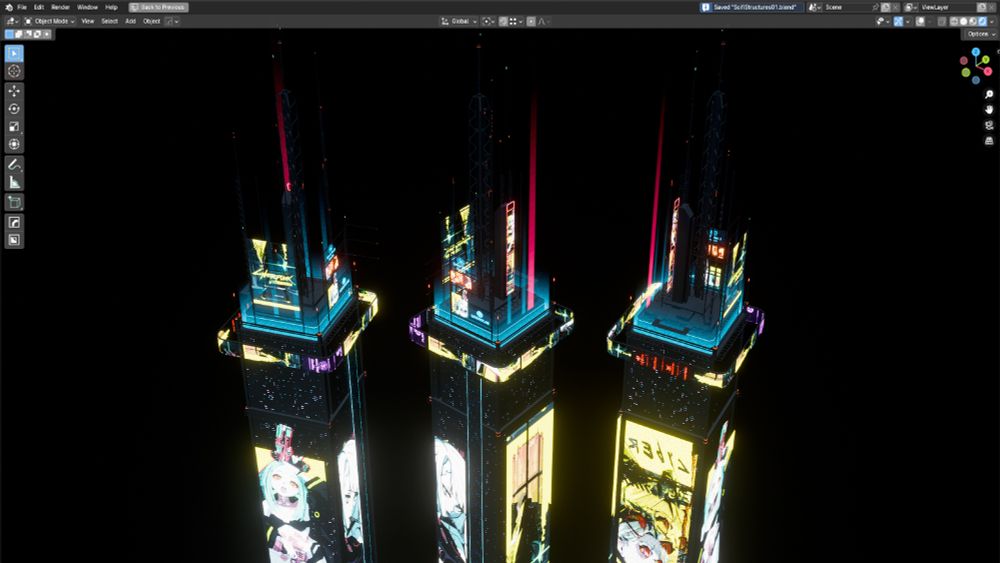1000x563 pixels.
Task: Toggle proportional editing
Action: (531, 21)
